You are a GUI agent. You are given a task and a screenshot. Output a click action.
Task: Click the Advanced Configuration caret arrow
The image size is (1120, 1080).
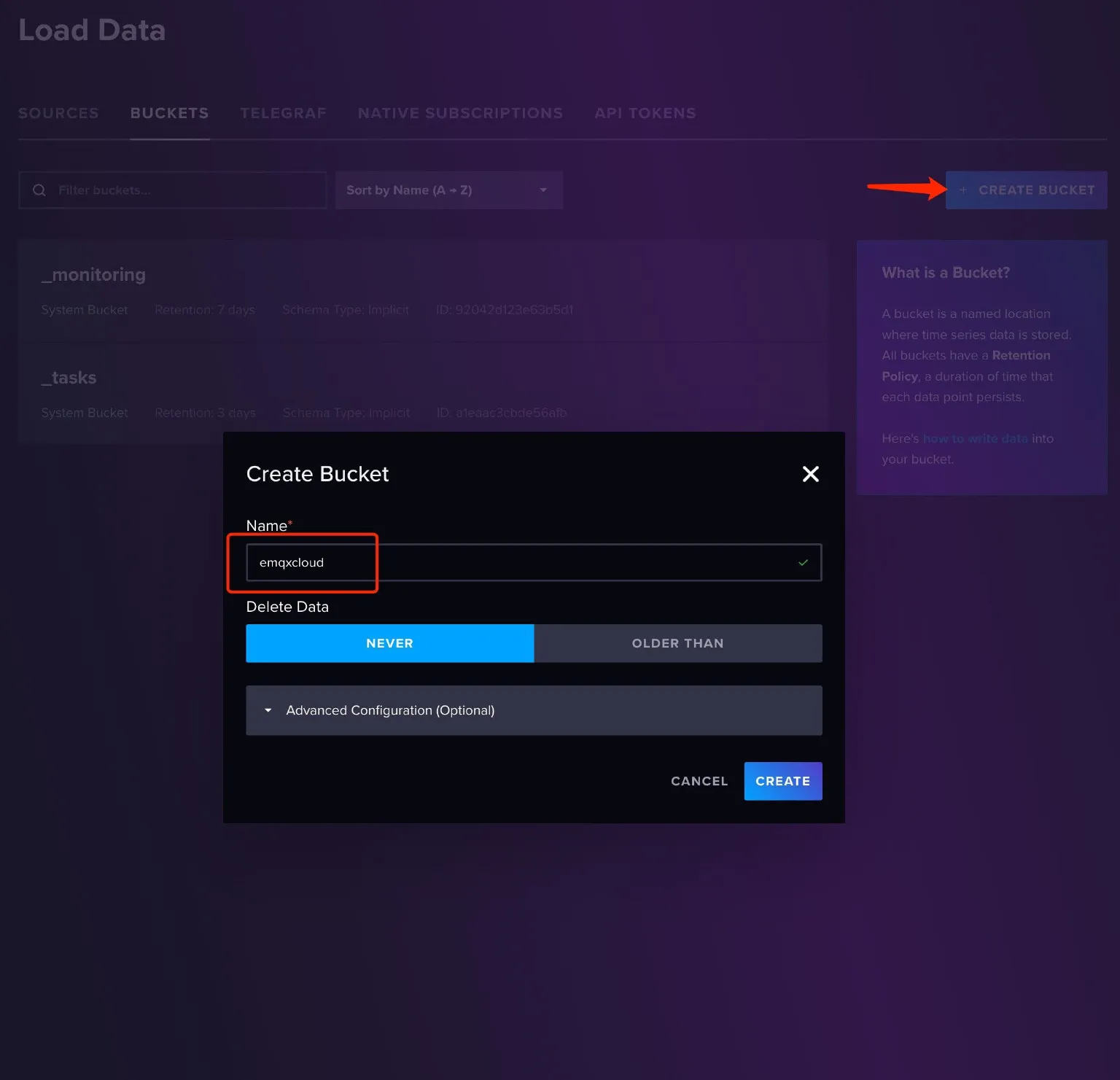pos(268,710)
